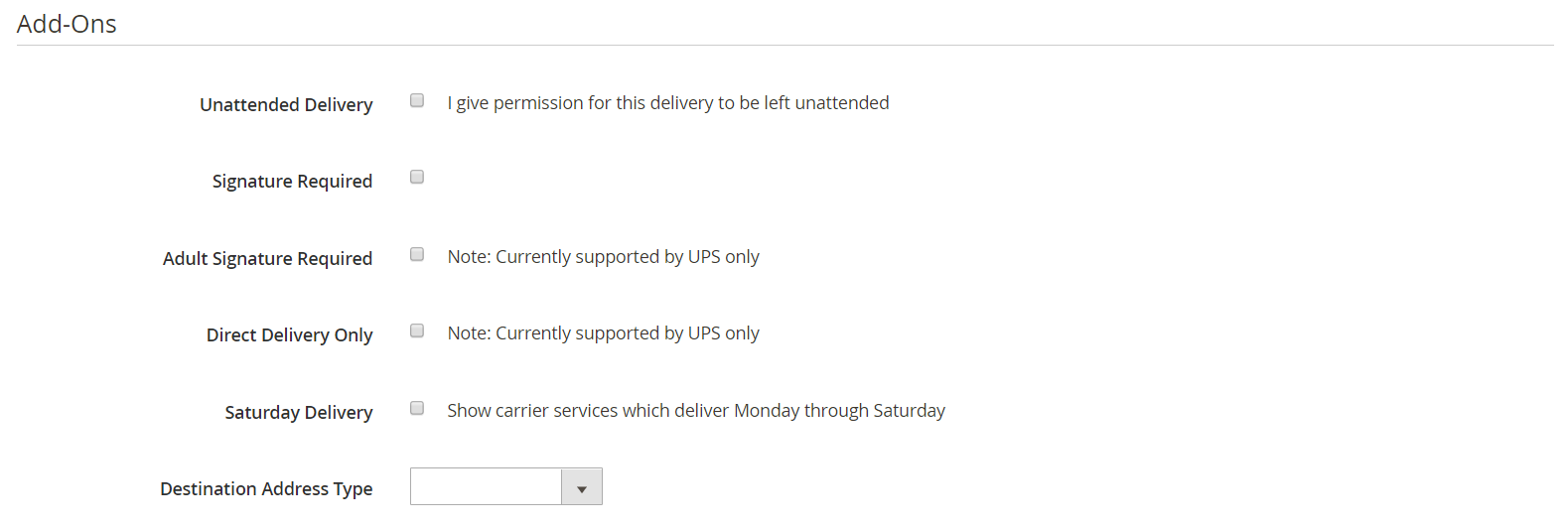Image resolution: width=1568 pixels, height=528 pixels.
Task: Click the unattended delivery permission text
Action: pos(668,103)
